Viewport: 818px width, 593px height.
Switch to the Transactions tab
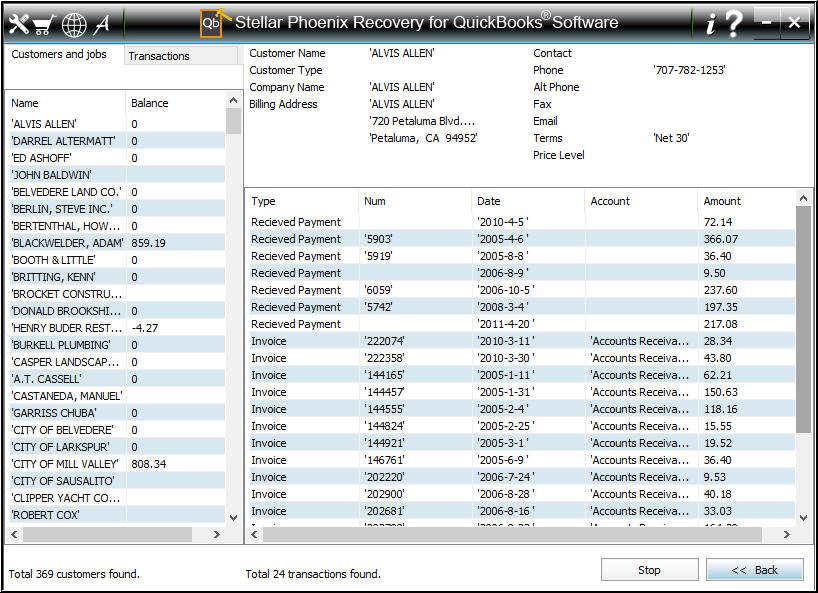click(160, 56)
